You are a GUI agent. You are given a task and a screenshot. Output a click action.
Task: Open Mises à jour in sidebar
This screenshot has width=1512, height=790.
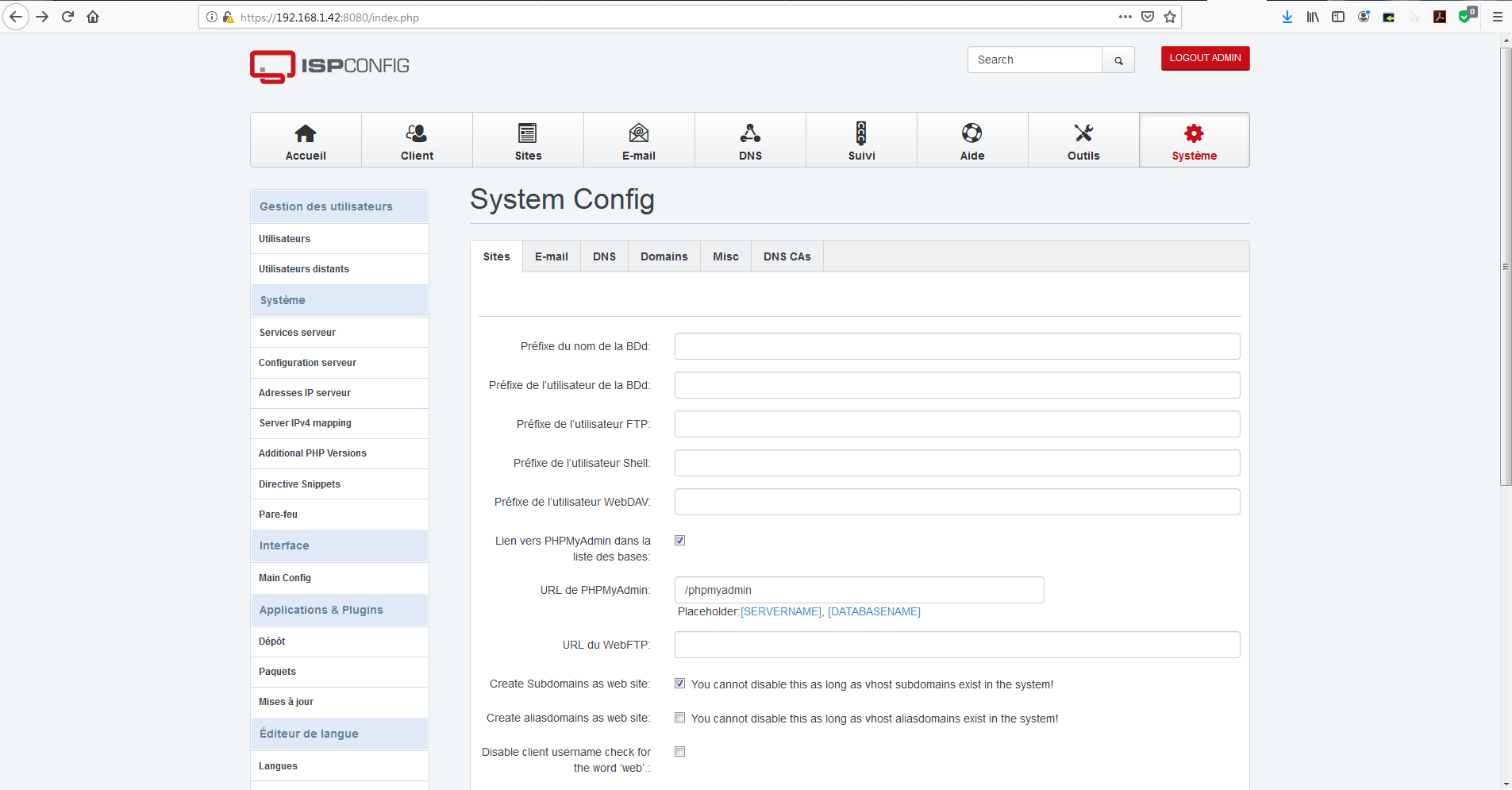pos(340,702)
